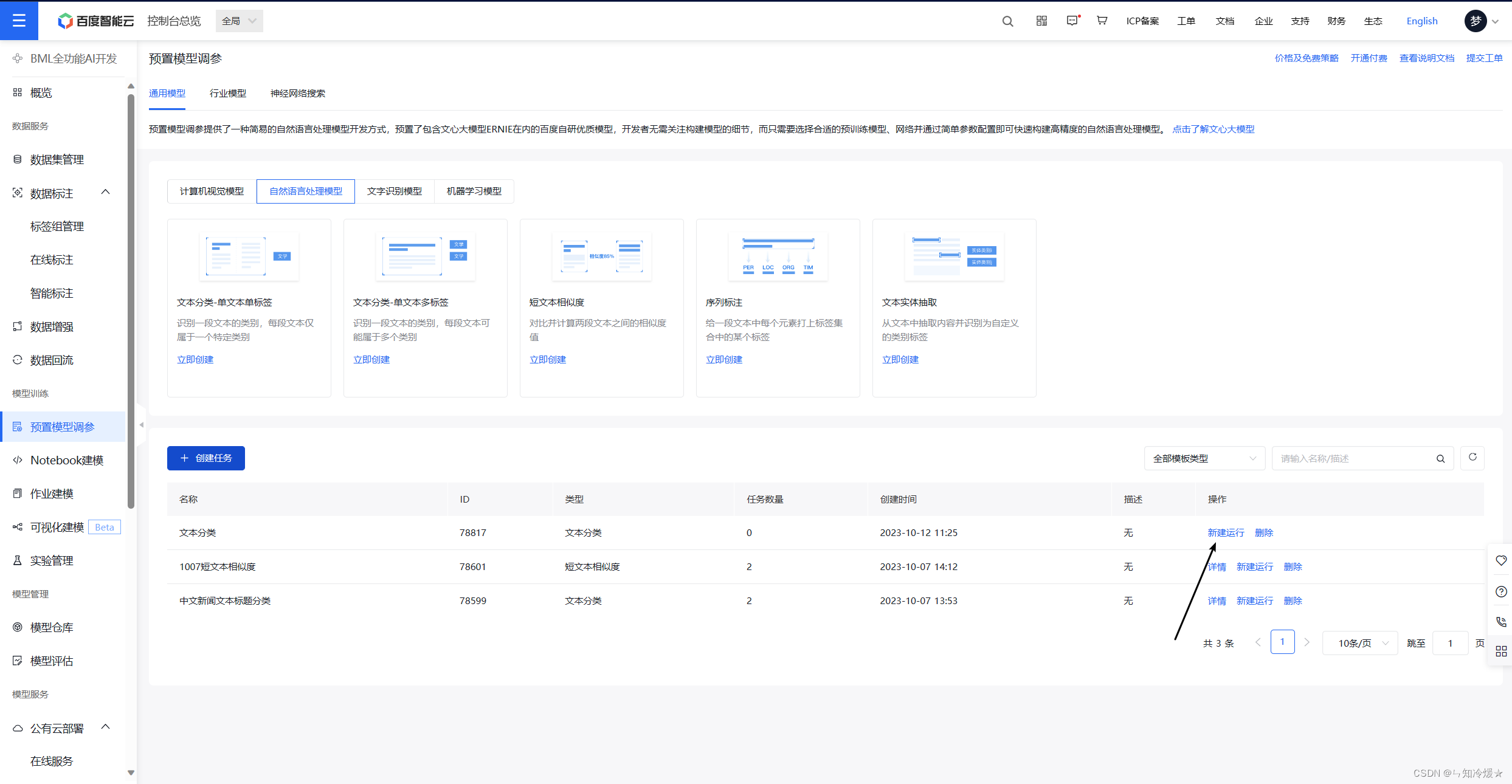Open the search icon in top bar
The height and width of the screenshot is (784, 1512).
(1007, 21)
